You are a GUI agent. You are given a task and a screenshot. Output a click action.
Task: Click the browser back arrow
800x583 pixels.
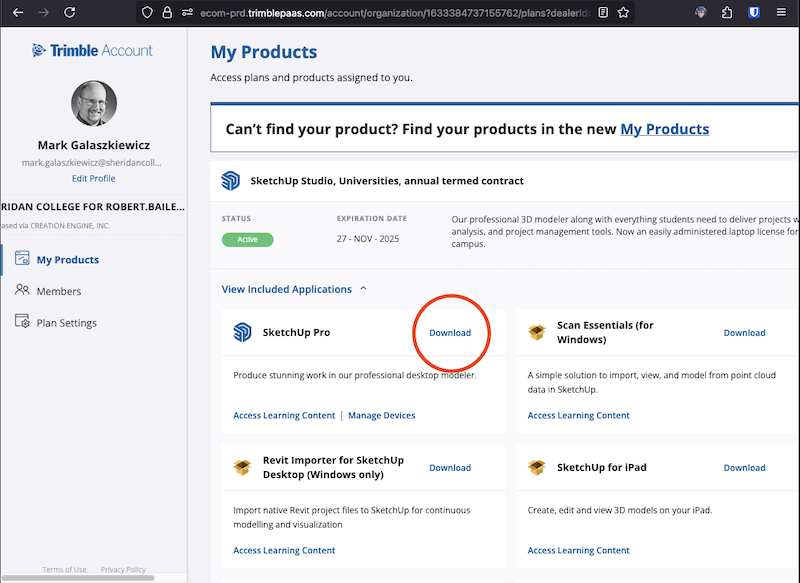(x=17, y=13)
